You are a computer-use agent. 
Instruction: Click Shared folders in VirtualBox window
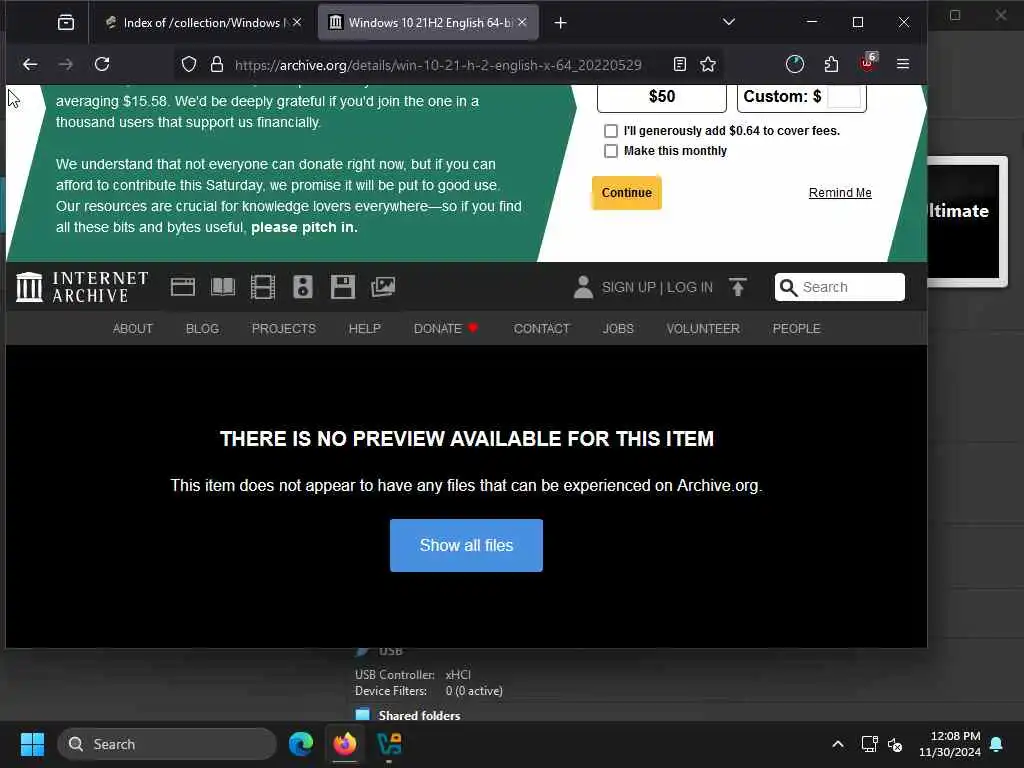coord(419,715)
